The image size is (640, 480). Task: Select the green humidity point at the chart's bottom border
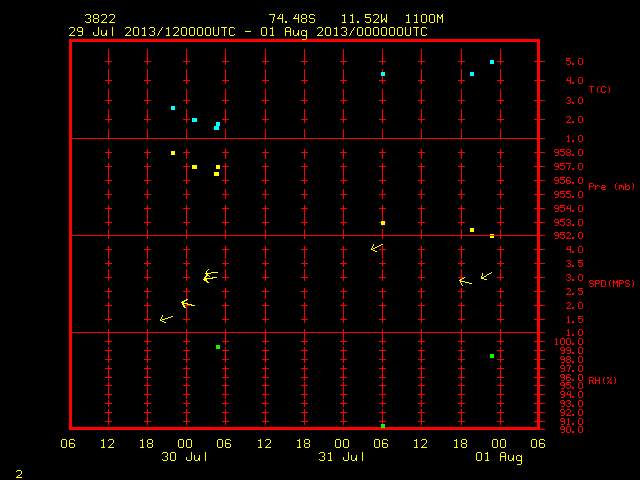point(383,426)
